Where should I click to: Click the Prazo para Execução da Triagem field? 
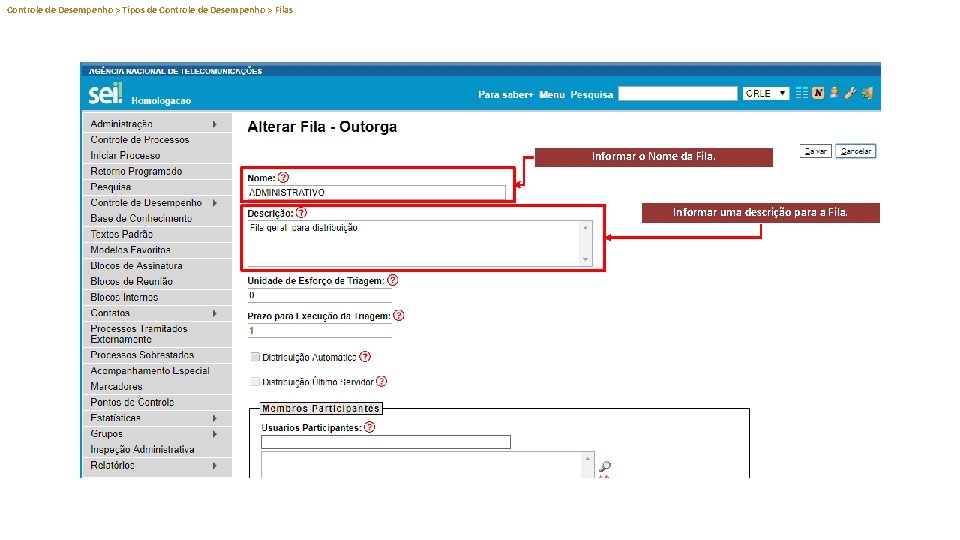pos(319,331)
